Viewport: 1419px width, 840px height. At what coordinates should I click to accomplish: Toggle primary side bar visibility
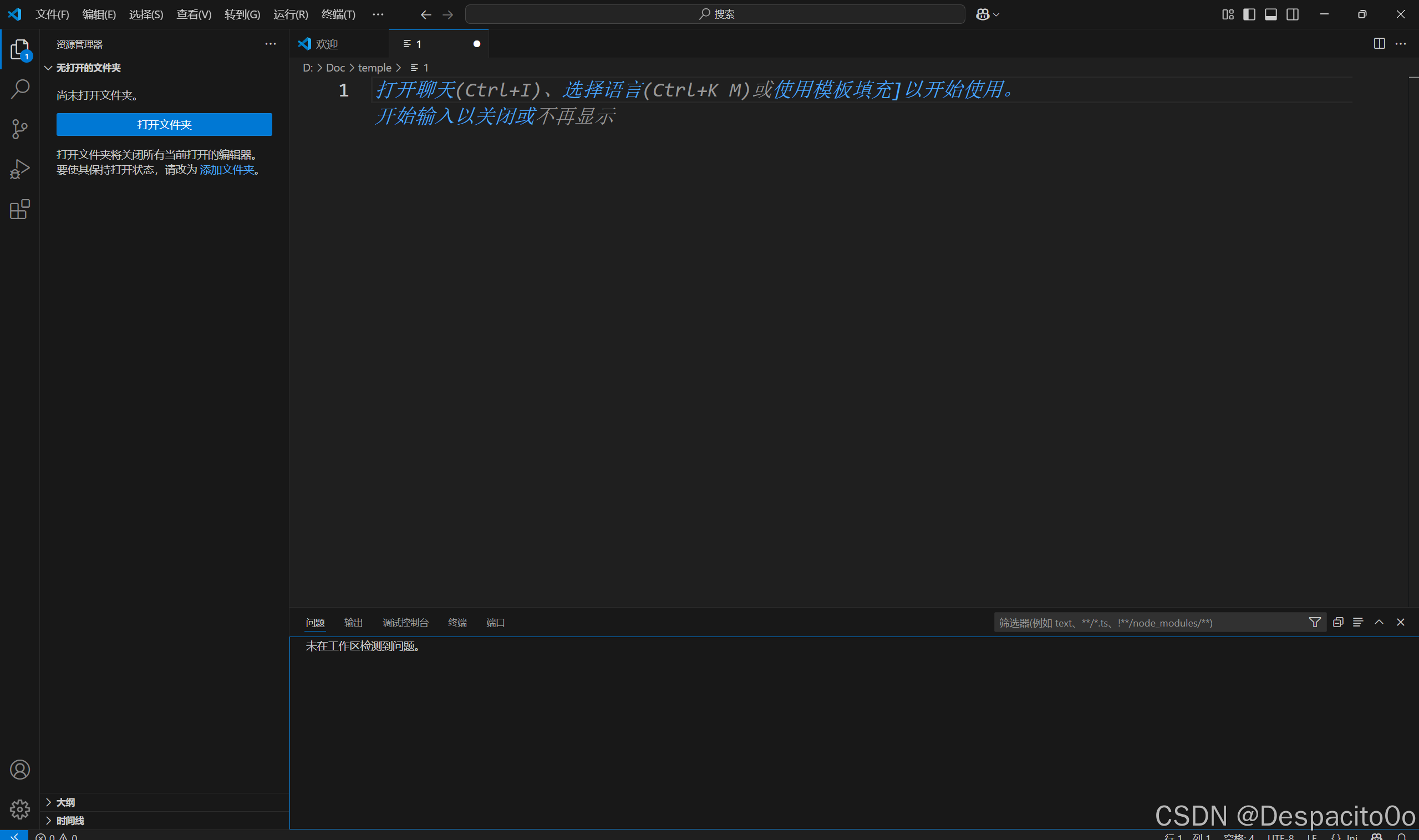pyautogui.click(x=1249, y=14)
